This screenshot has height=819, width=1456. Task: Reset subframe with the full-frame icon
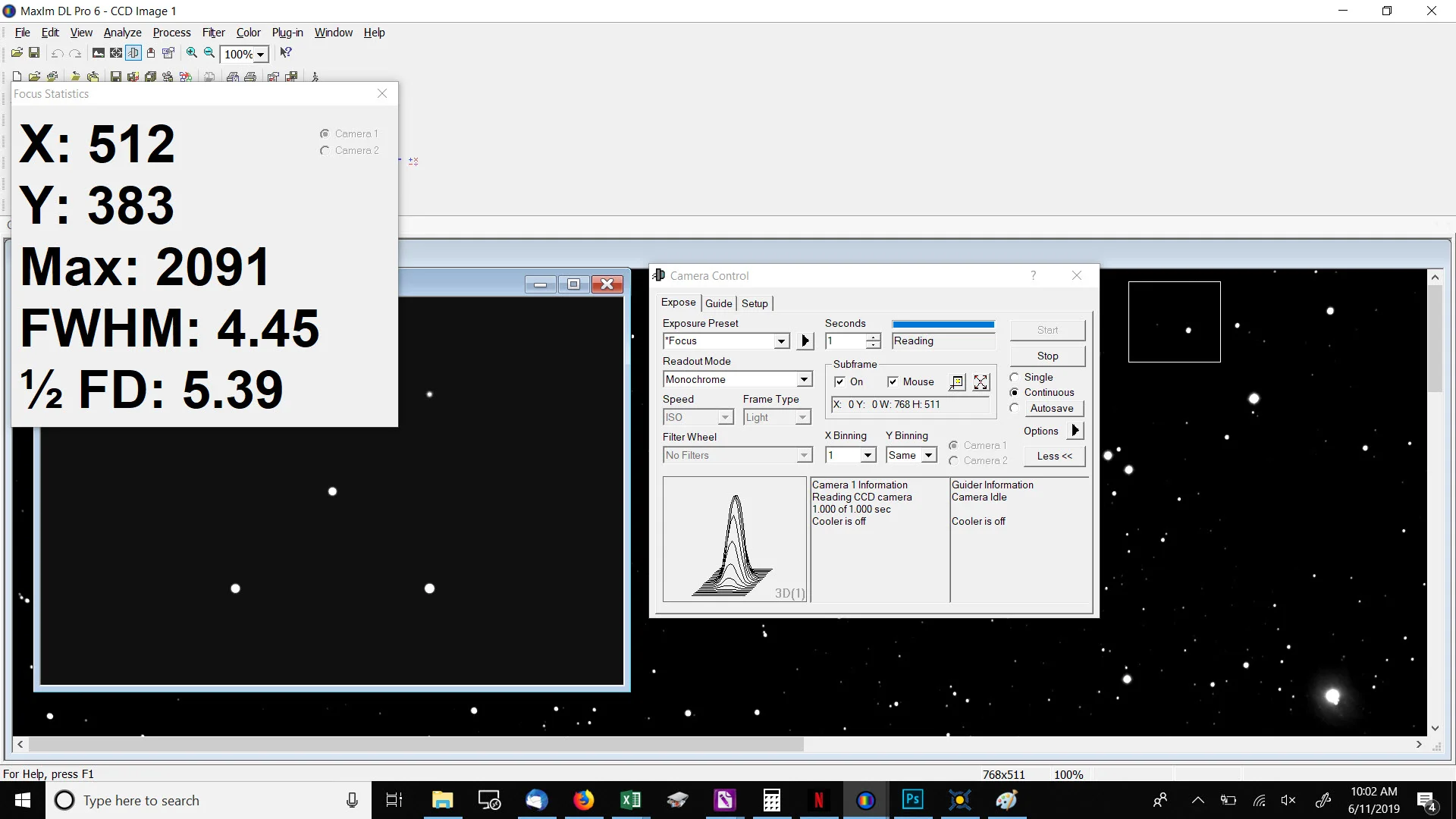tap(981, 382)
